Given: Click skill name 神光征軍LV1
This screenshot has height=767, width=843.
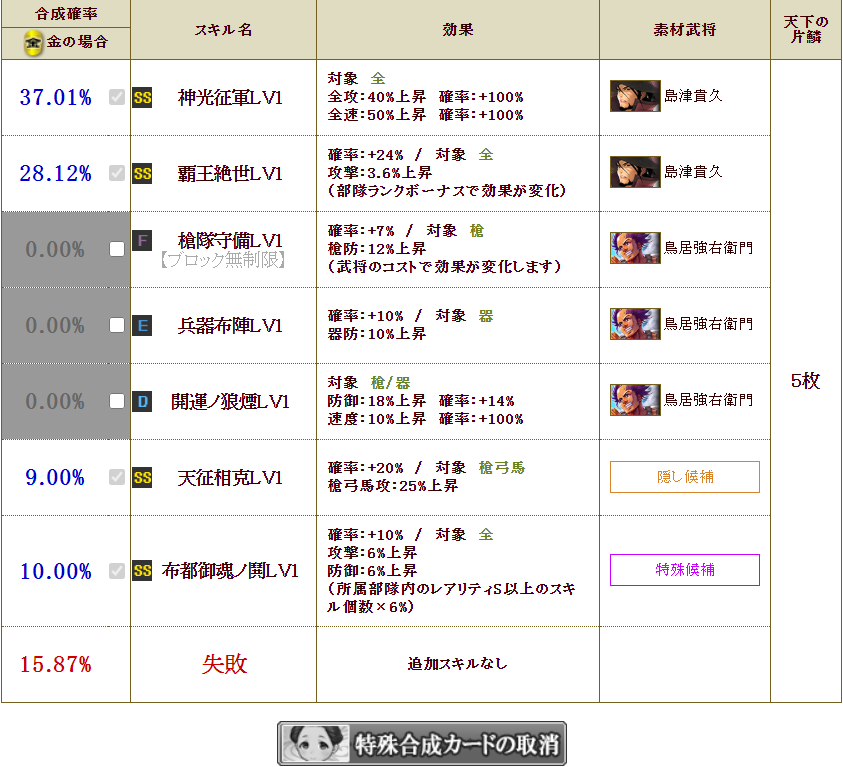Looking at the screenshot, I should click(230, 98).
